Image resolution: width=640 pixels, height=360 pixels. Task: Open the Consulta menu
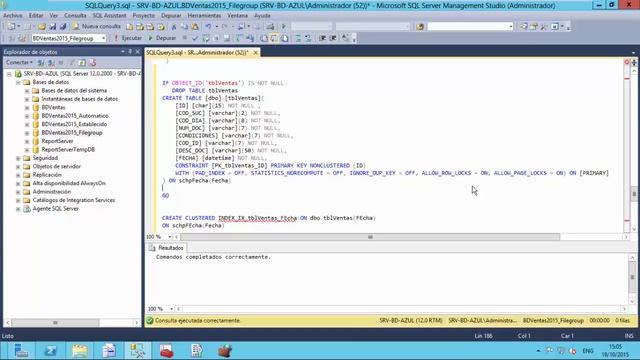pos(75,16)
